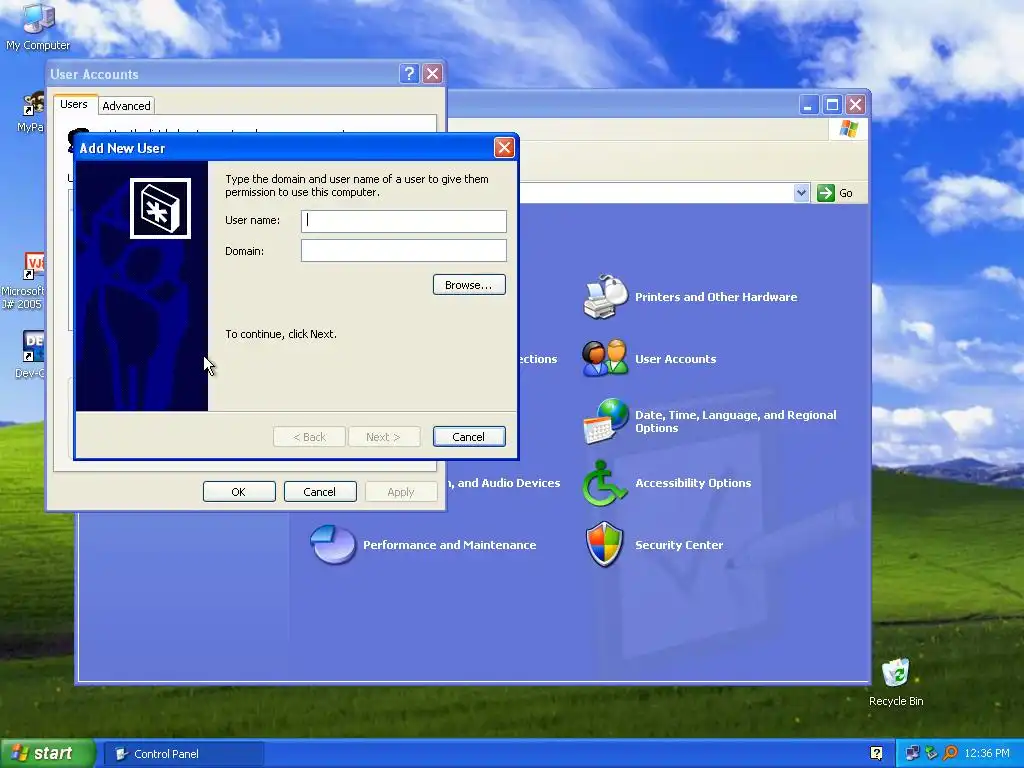Screen dimensions: 1024x768
Task: Click OK in the User Accounts dialog
Action: click(239, 492)
